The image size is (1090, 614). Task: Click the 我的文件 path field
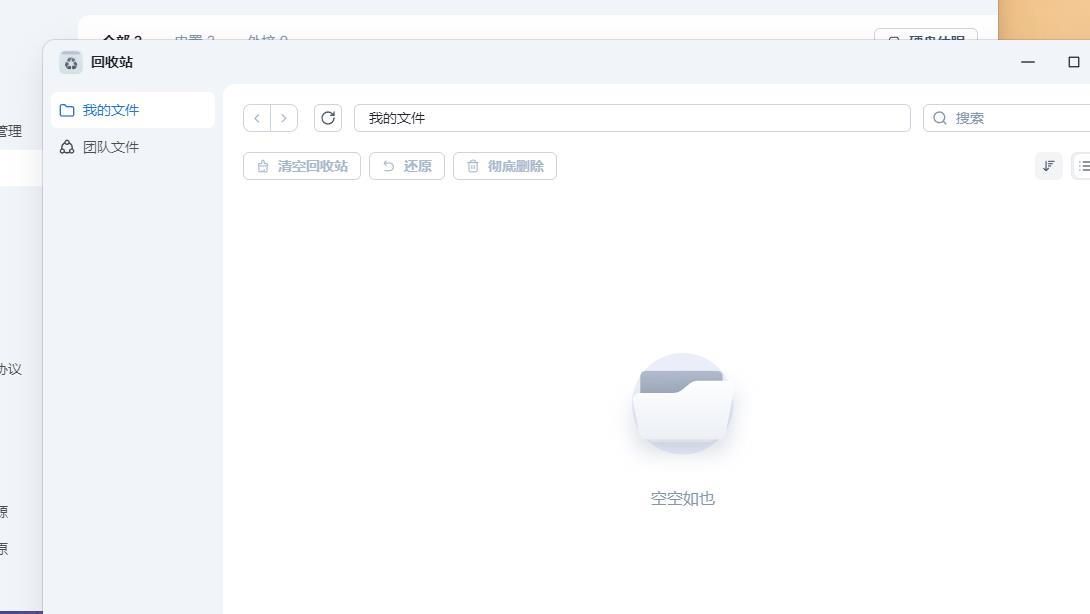pyautogui.click(x=632, y=118)
